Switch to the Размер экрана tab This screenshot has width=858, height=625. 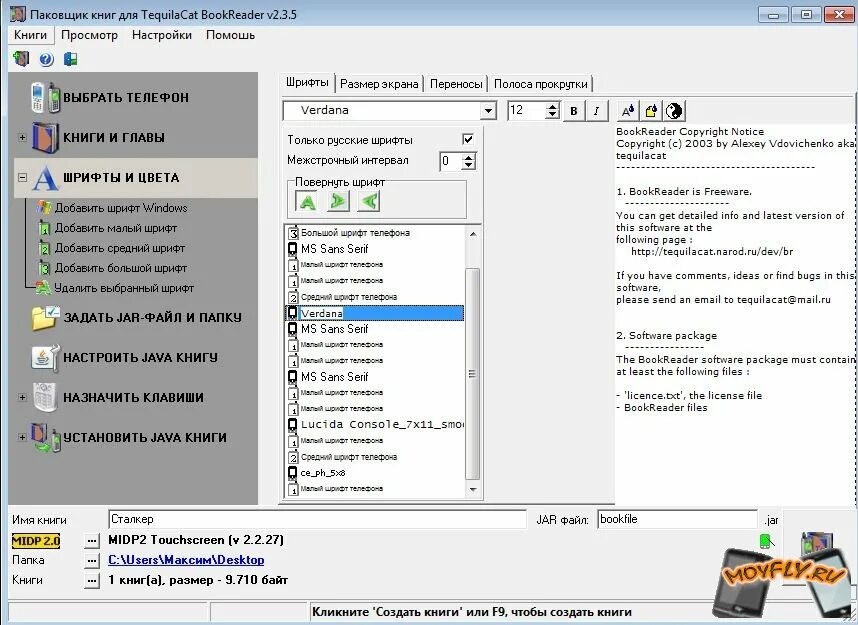click(x=379, y=84)
